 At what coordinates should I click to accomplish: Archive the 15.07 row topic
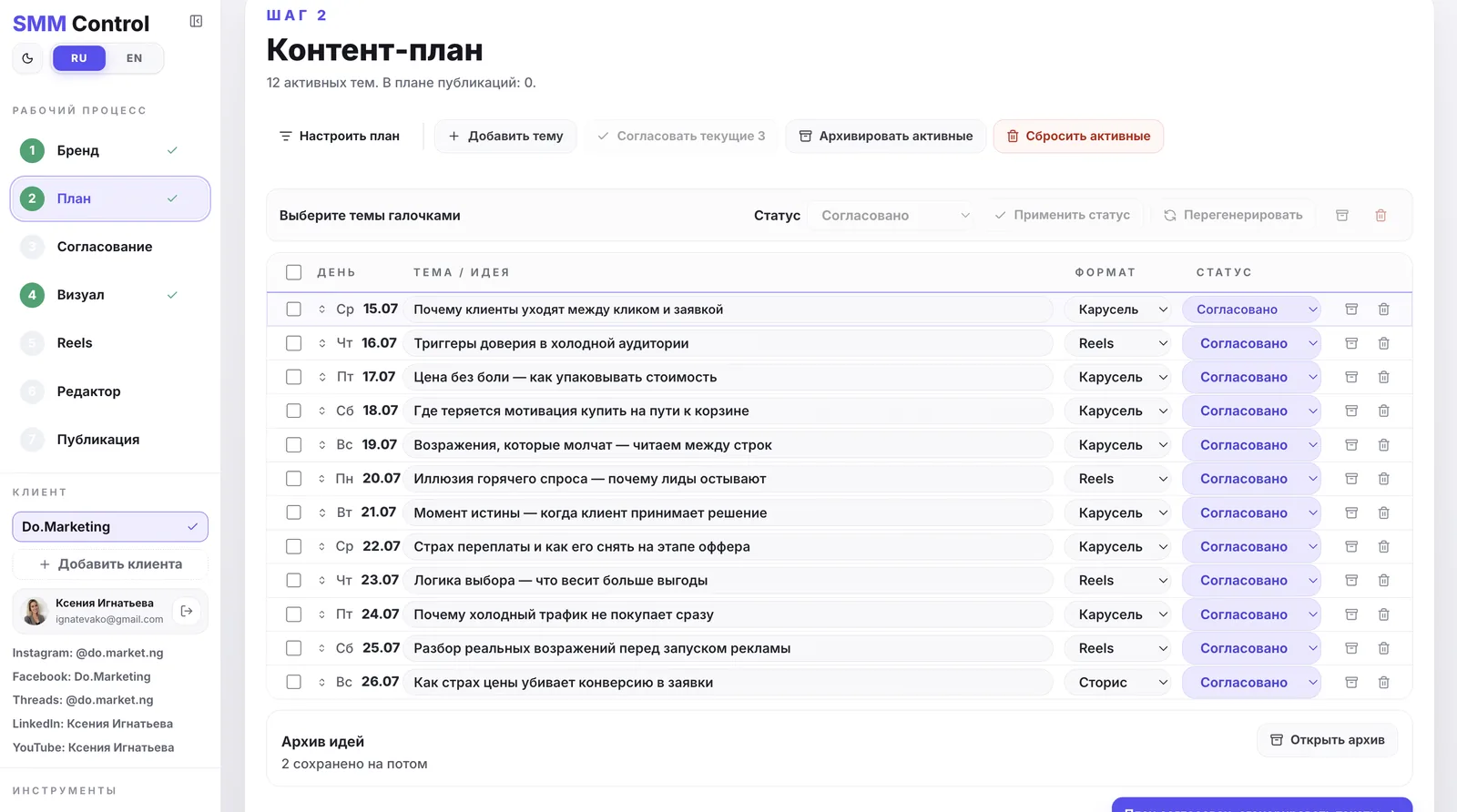pos(1351,310)
